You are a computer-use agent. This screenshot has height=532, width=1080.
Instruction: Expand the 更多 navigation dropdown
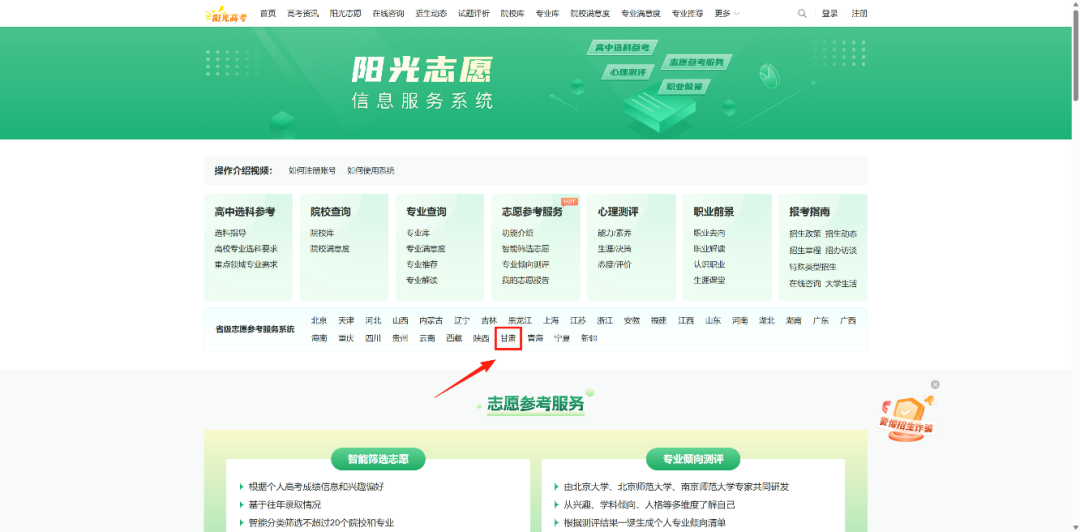(x=727, y=13)
